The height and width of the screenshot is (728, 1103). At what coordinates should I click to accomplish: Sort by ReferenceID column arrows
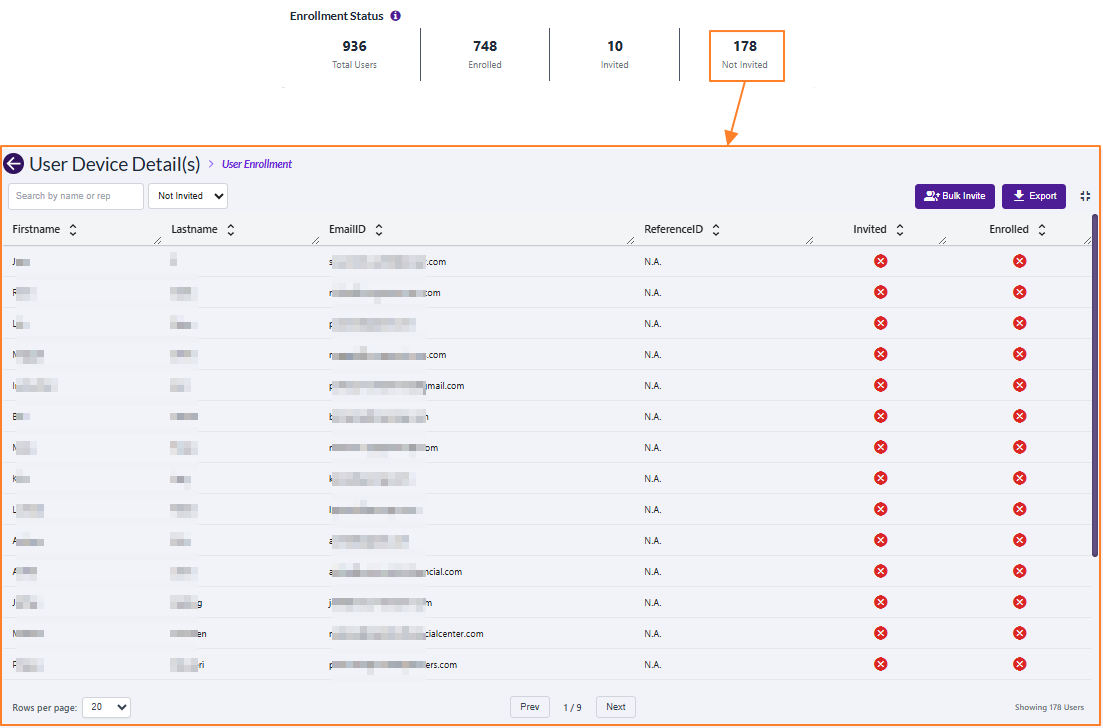point(717,230)
